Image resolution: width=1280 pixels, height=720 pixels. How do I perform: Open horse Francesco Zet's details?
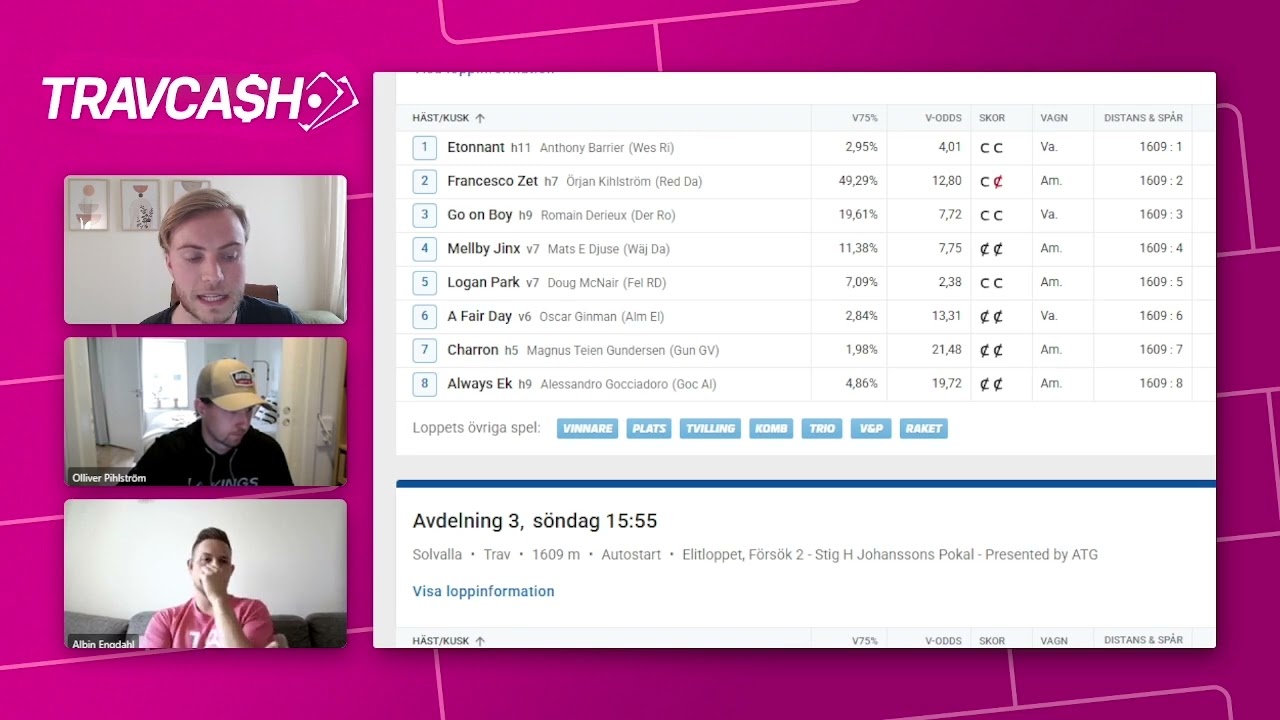pyautogui.click(x=492, y=181)
